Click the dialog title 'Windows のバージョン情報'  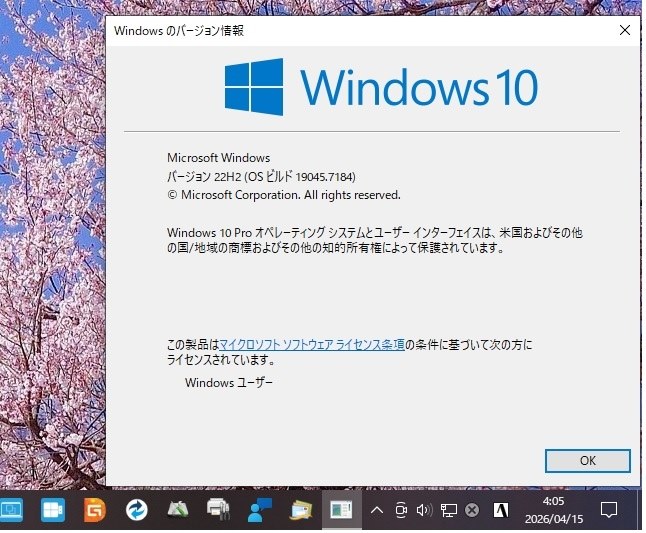[x=179, y=30]
